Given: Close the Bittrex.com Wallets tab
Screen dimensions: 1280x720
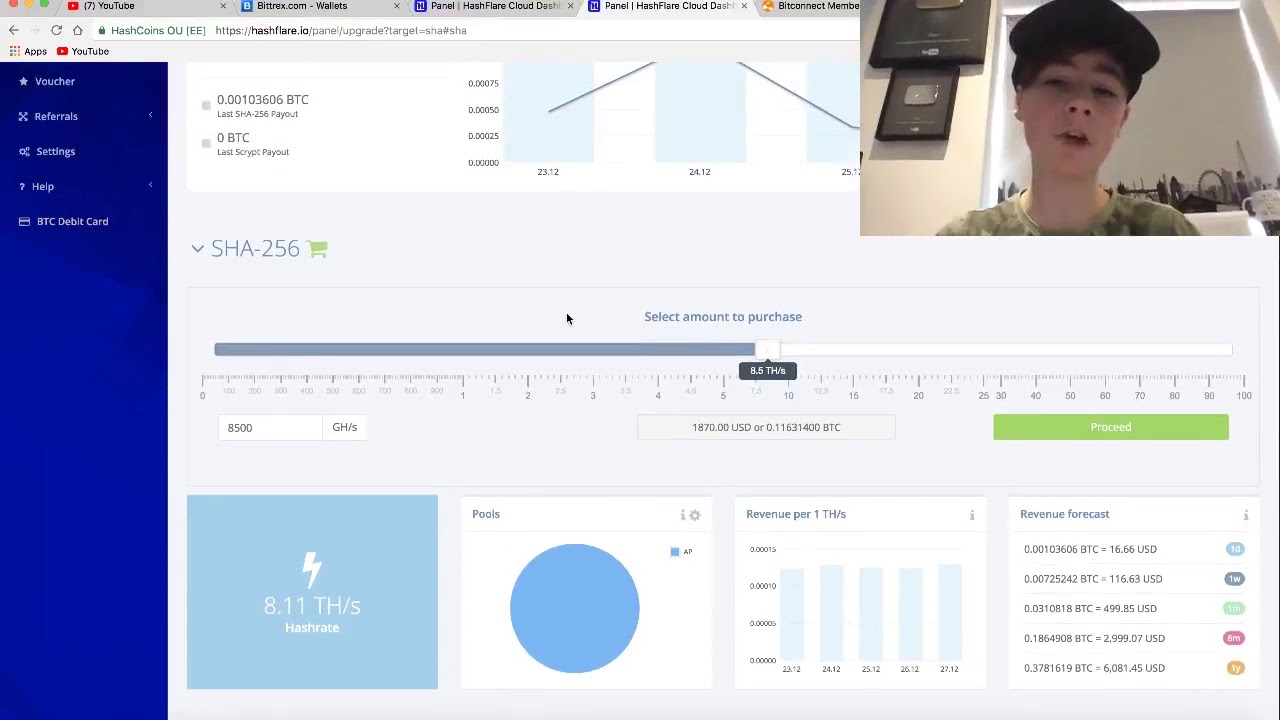Looking at the screenshot, I should point(397,6).
